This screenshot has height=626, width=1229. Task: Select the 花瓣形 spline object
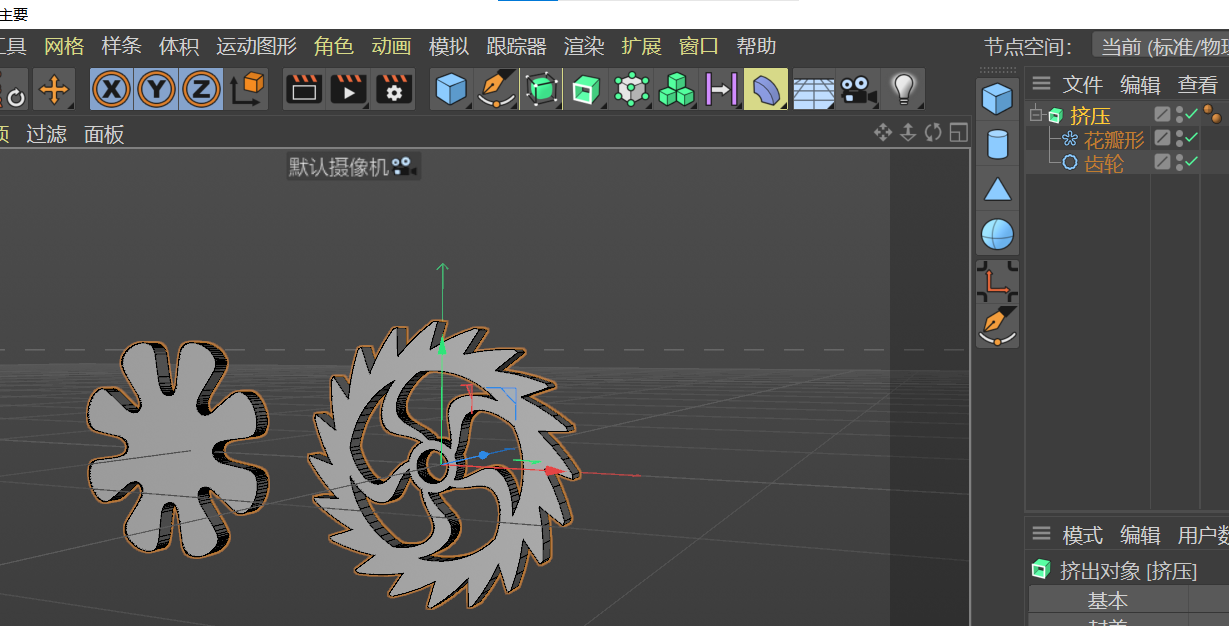[x=1114, y=139]
